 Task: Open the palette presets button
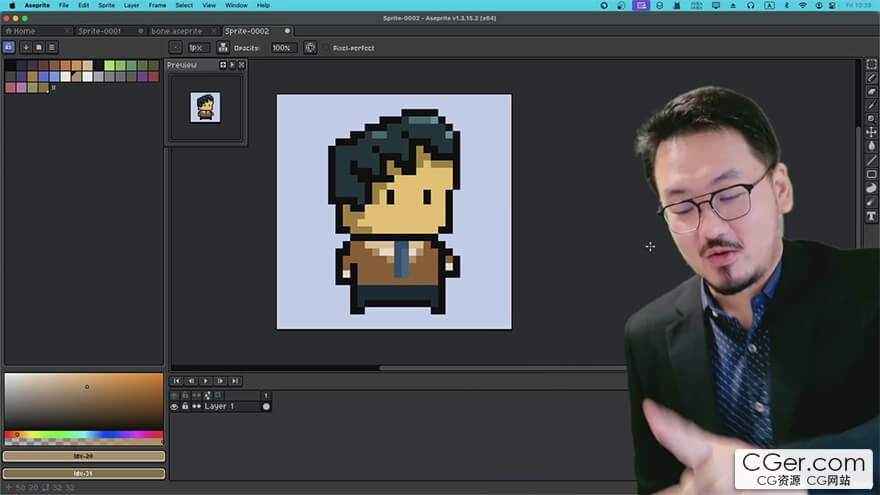pos(38,47)
